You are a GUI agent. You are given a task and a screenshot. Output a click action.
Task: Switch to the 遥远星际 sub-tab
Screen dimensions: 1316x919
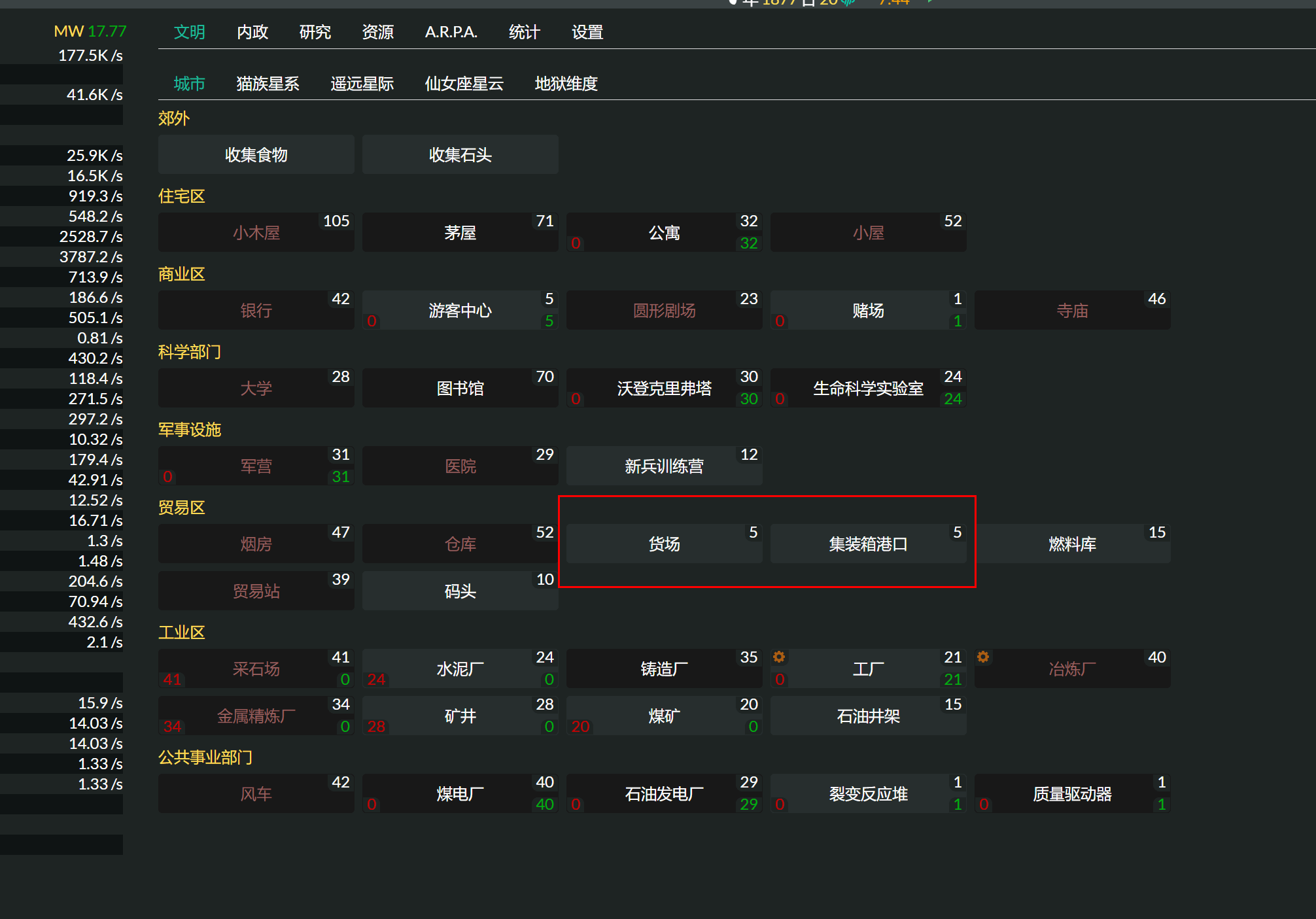click(x=362, y=84)
